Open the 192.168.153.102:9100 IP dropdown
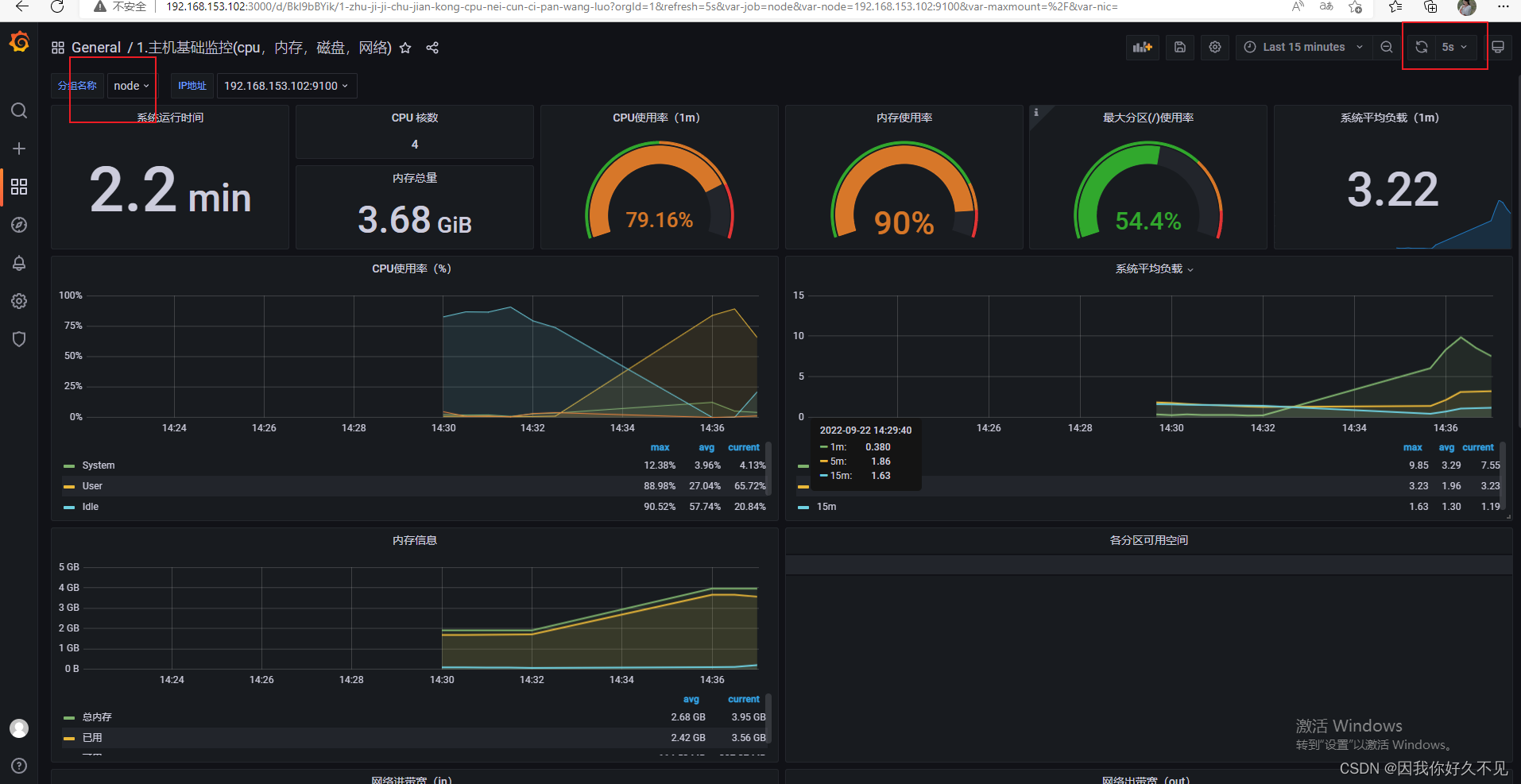 [x=287, y=86]
